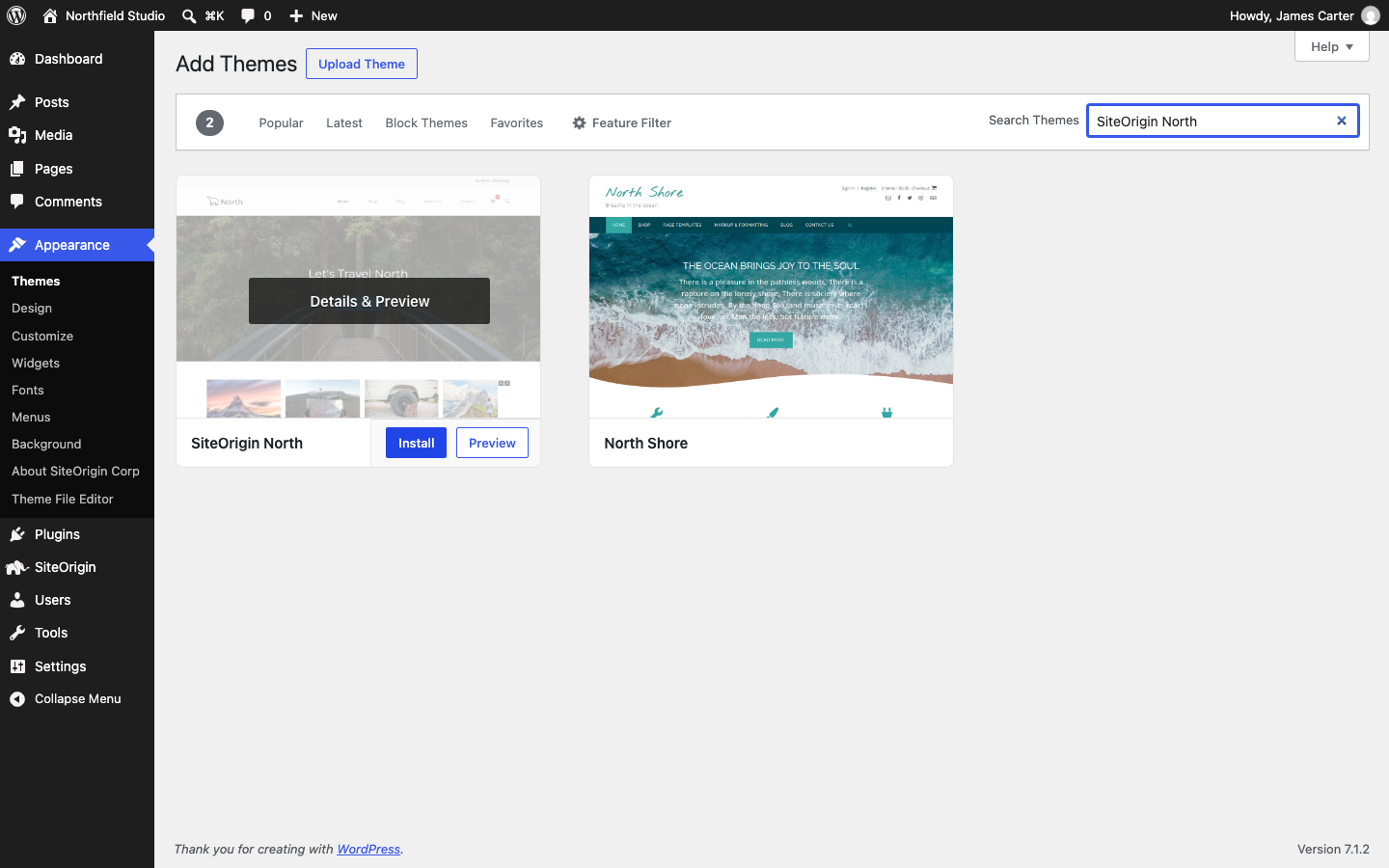Click the Feature Filter gear icon
The width and height of the screenshot is (1389, 868).
coord(579,122)
